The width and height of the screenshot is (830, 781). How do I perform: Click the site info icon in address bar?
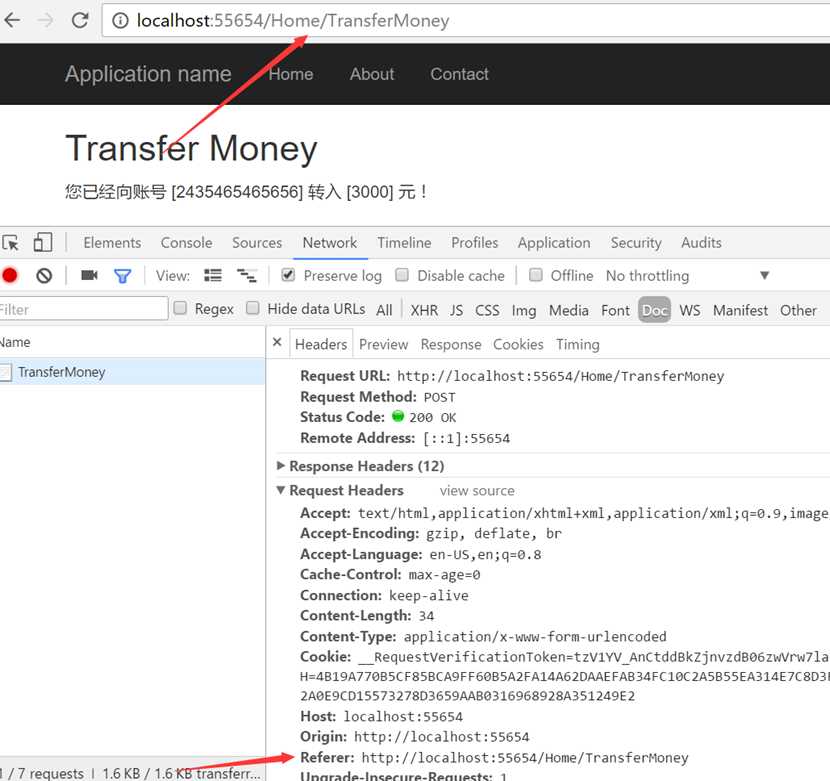[x=120, y=21]
